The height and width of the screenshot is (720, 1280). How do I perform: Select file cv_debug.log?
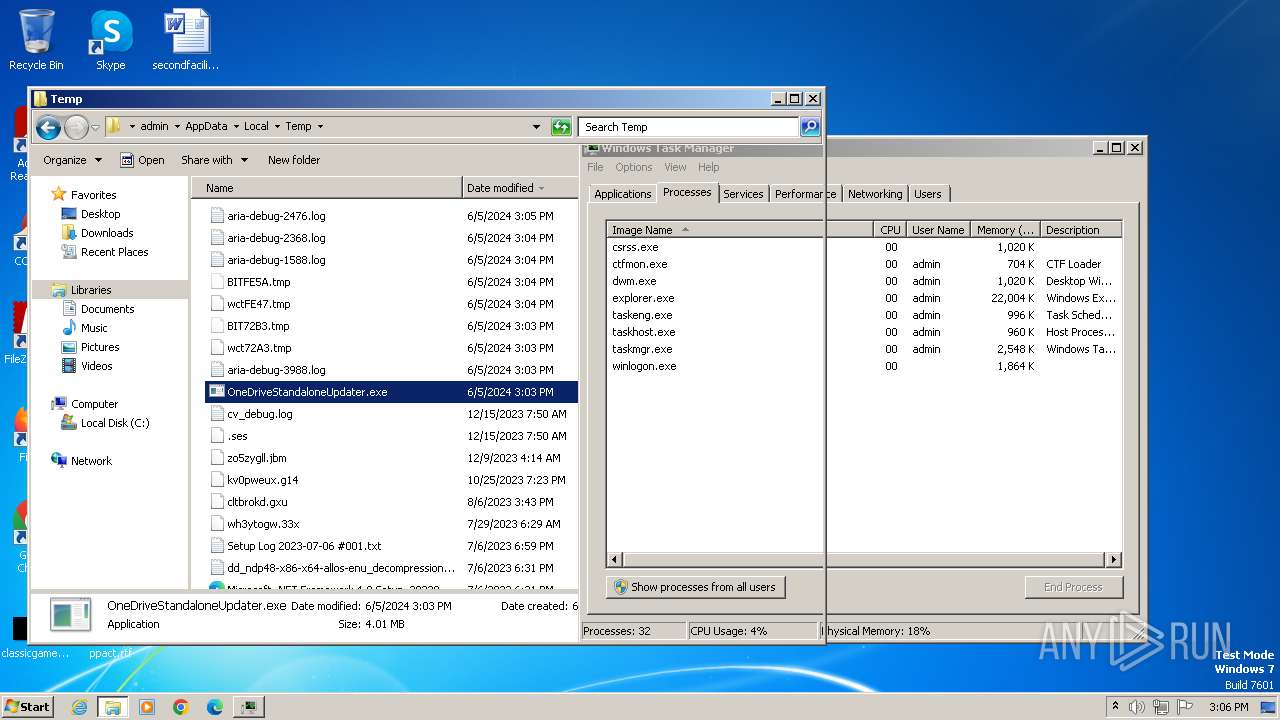pyautogui.click(x=260, y=414)
